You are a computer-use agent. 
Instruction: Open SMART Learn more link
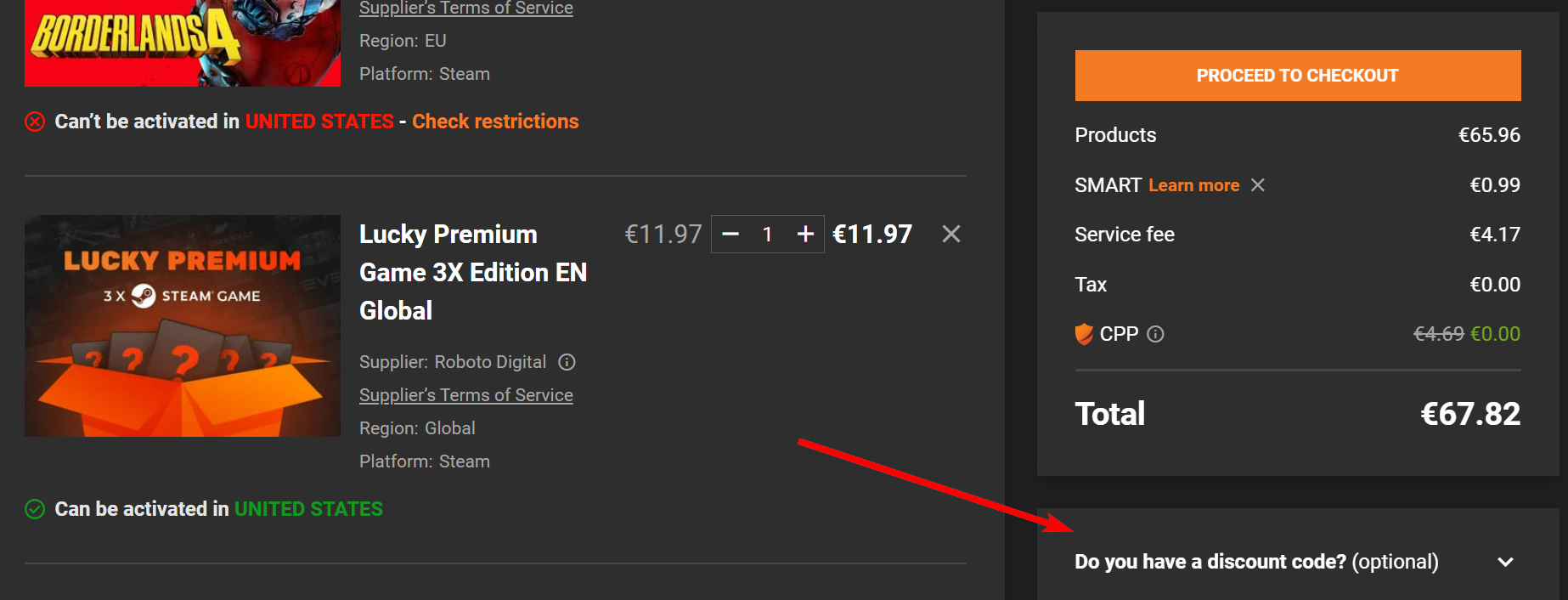click(x=1193, y=185)
